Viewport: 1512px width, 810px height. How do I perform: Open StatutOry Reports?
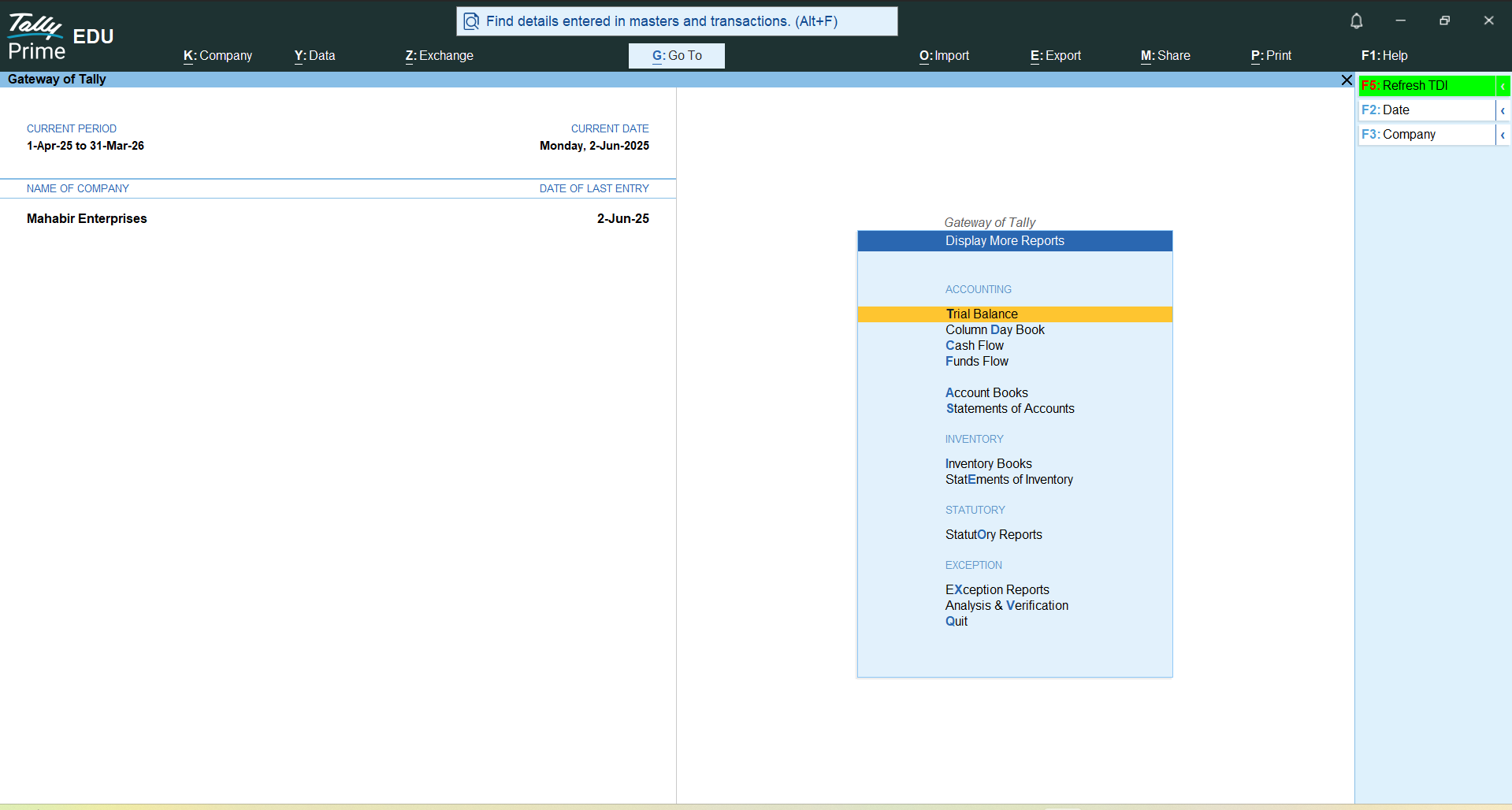(994, 535)
